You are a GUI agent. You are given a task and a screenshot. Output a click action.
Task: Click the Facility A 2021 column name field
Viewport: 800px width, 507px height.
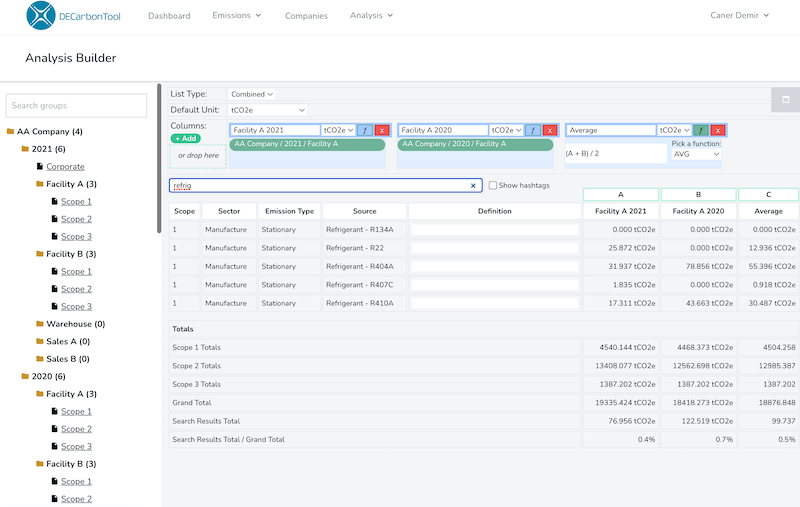275,130
